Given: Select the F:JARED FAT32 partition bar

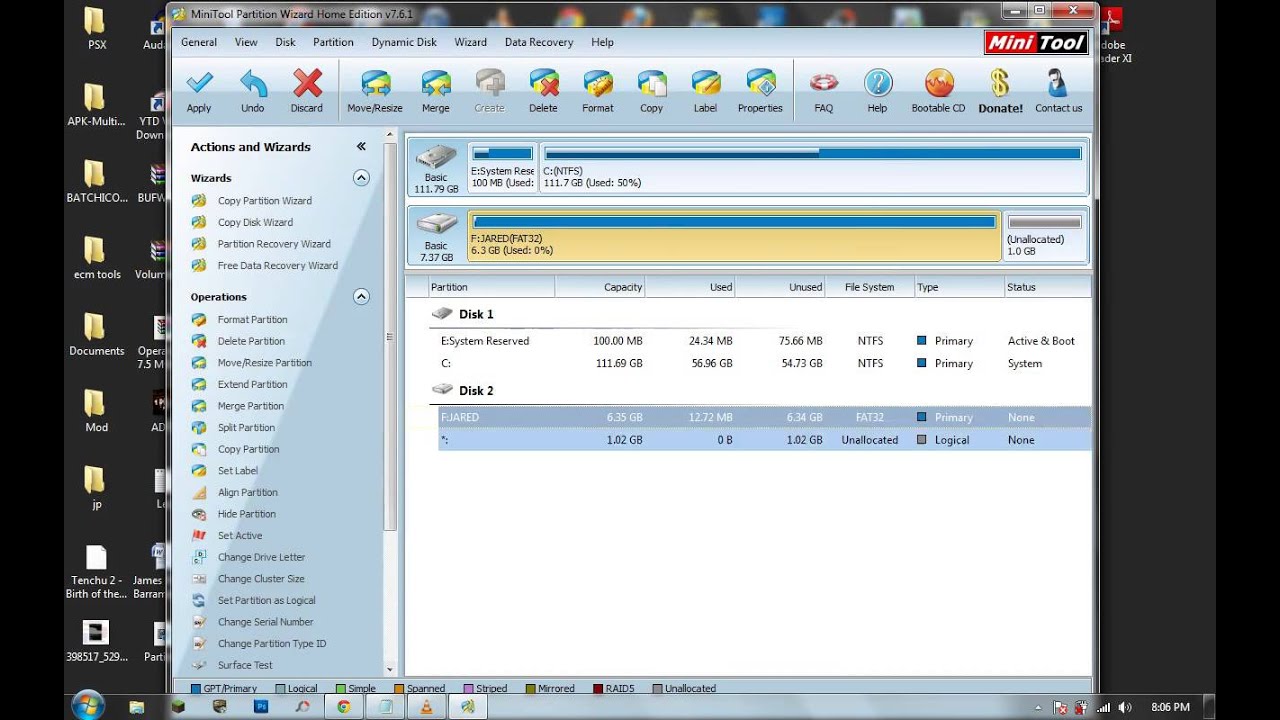Looking at the screenshot, I should click(734, 235).
